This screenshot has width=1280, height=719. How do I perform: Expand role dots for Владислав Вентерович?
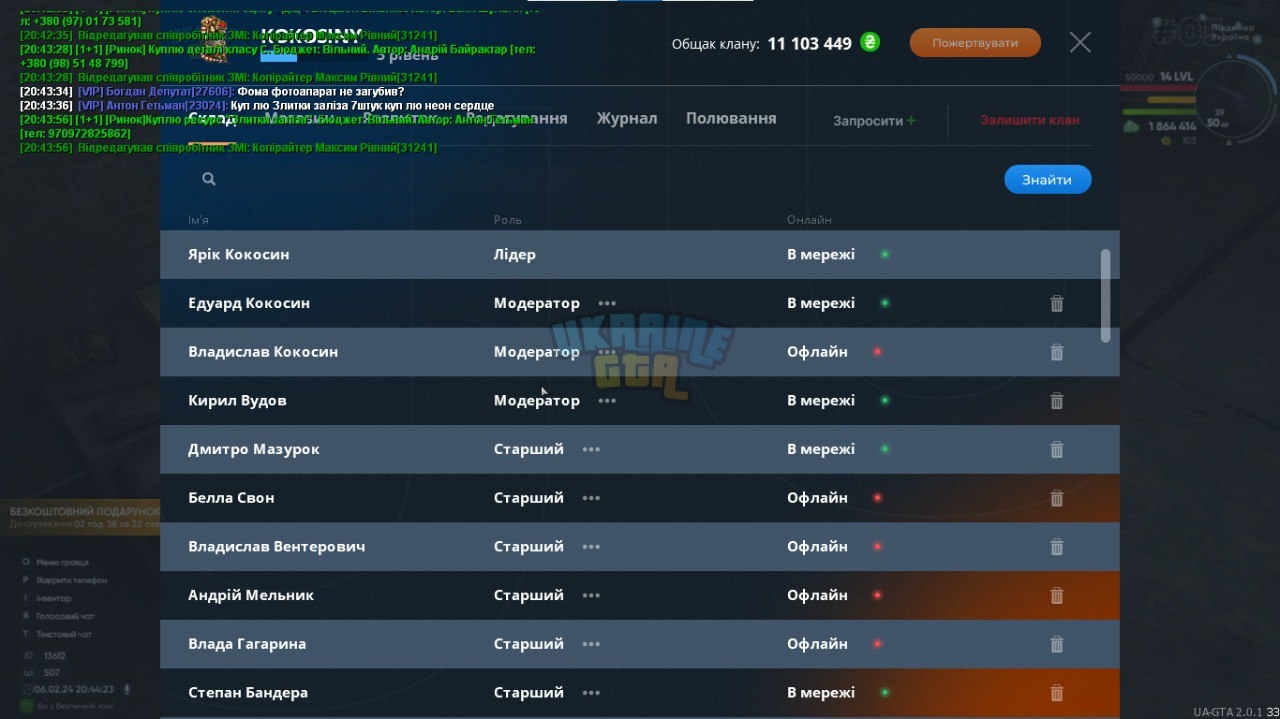click(x=591, y=547)
